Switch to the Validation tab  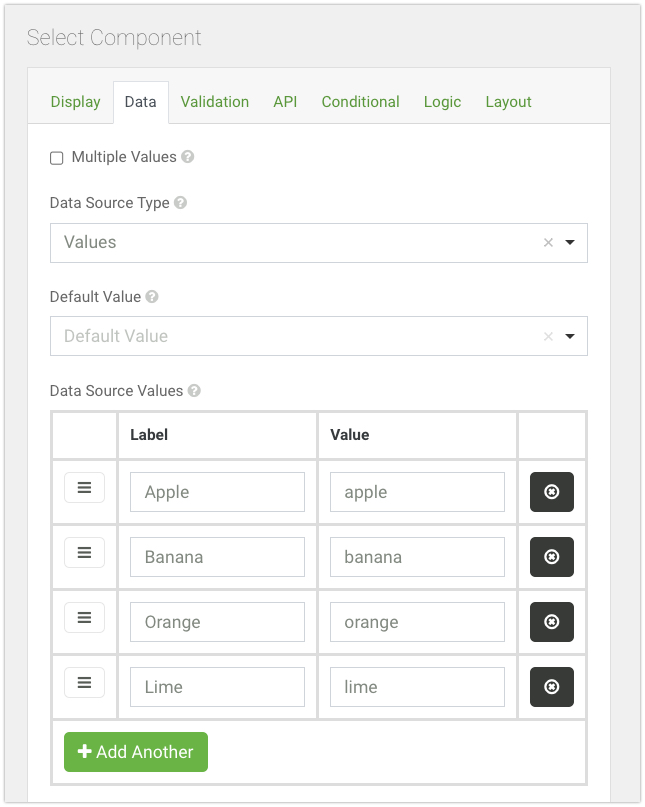coord(215,102)
